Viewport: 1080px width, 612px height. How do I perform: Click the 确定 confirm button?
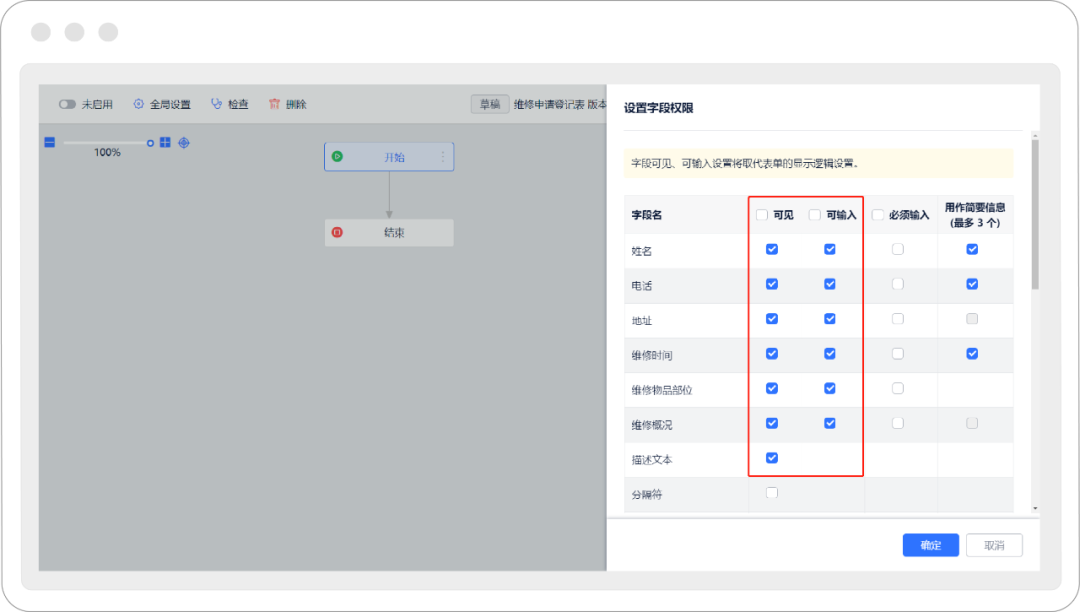tap(930, 545)
